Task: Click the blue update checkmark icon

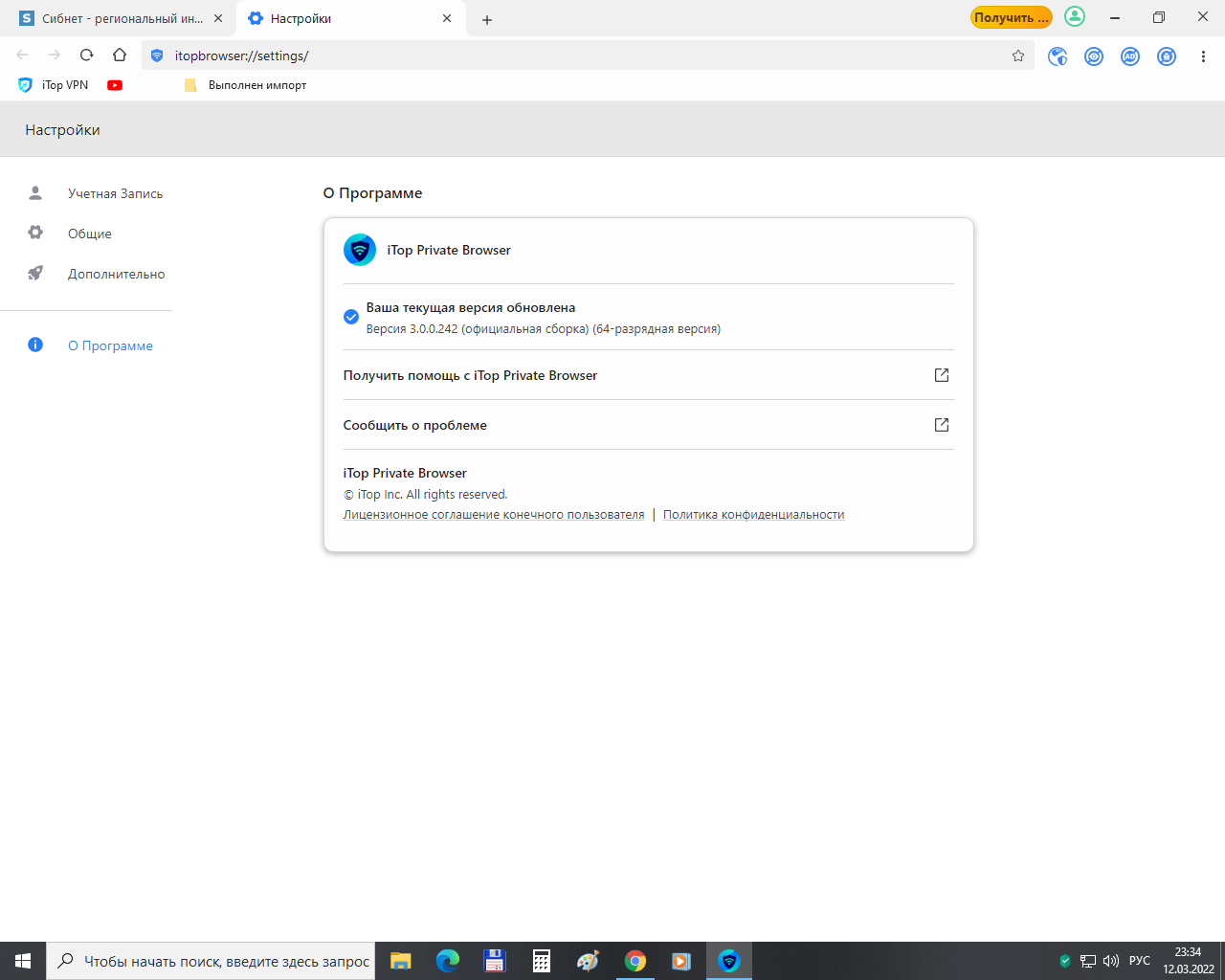Action: point(351,317)
